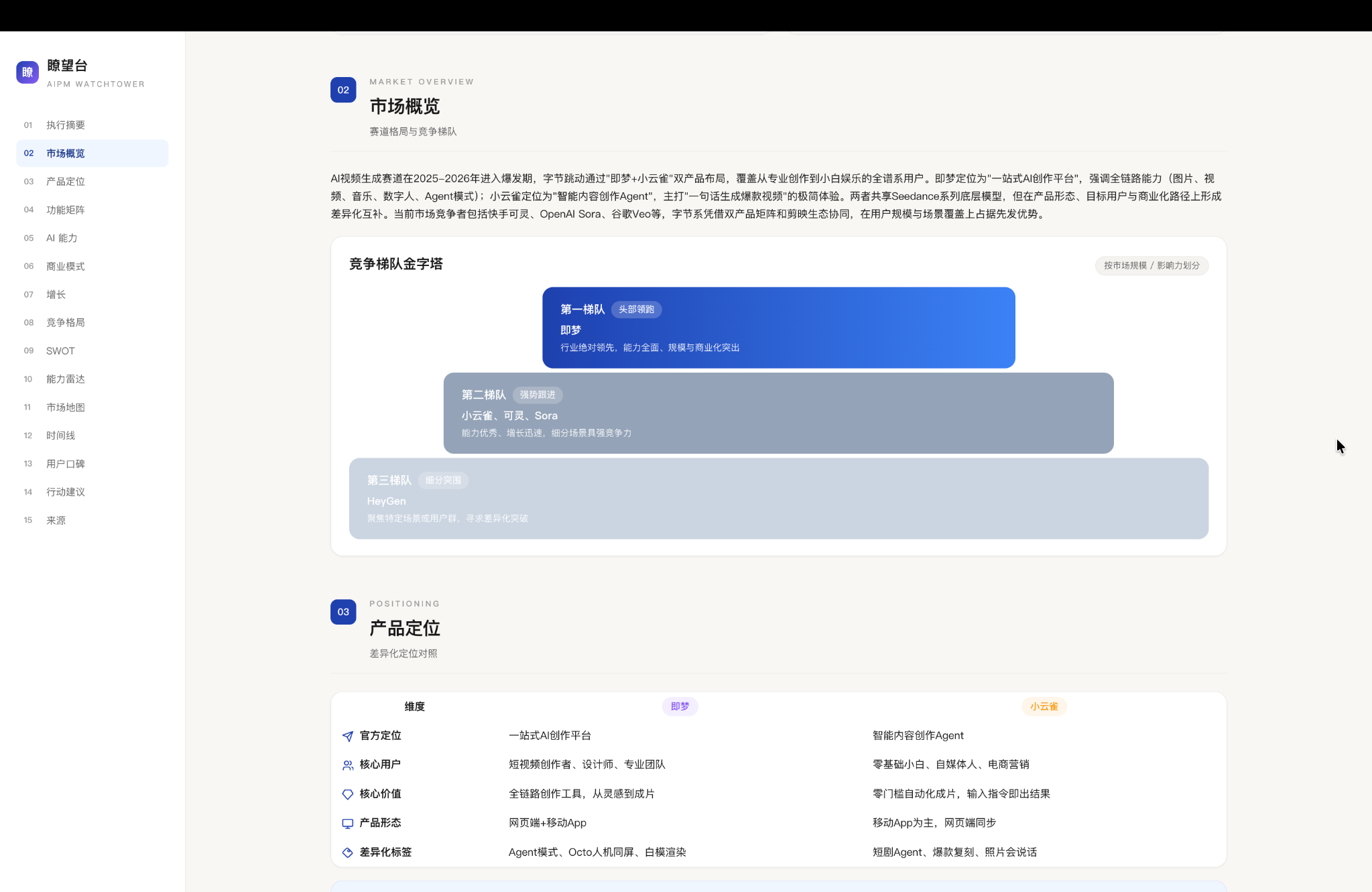The image size is (1372, 892).
Task: Navigate to 市场地图 section
Action: (92, 407)
